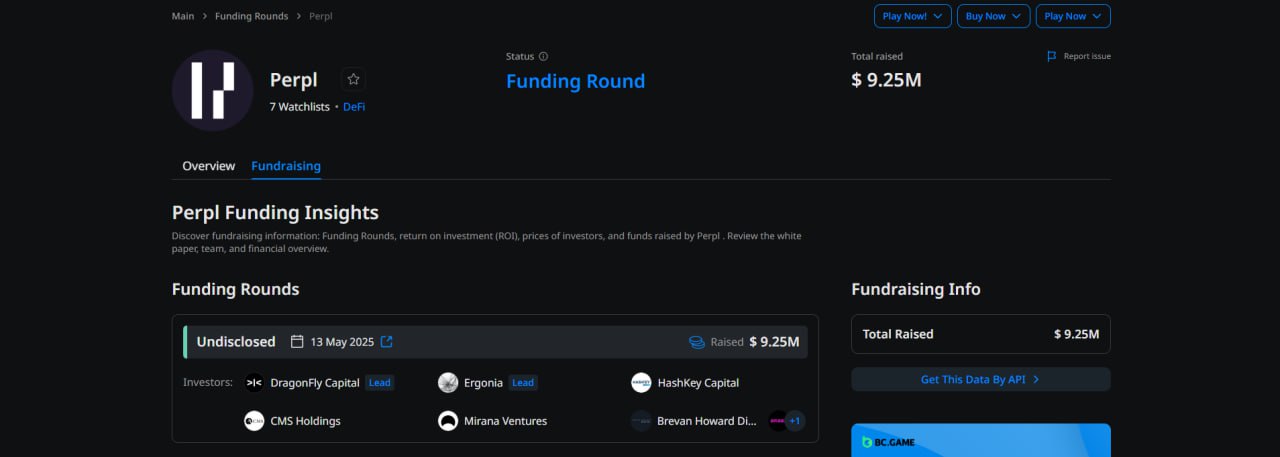This screenshot has height=457, width=1280.
Task: Open HashKey Capital investor name
Action: click(x=698, y=383)
